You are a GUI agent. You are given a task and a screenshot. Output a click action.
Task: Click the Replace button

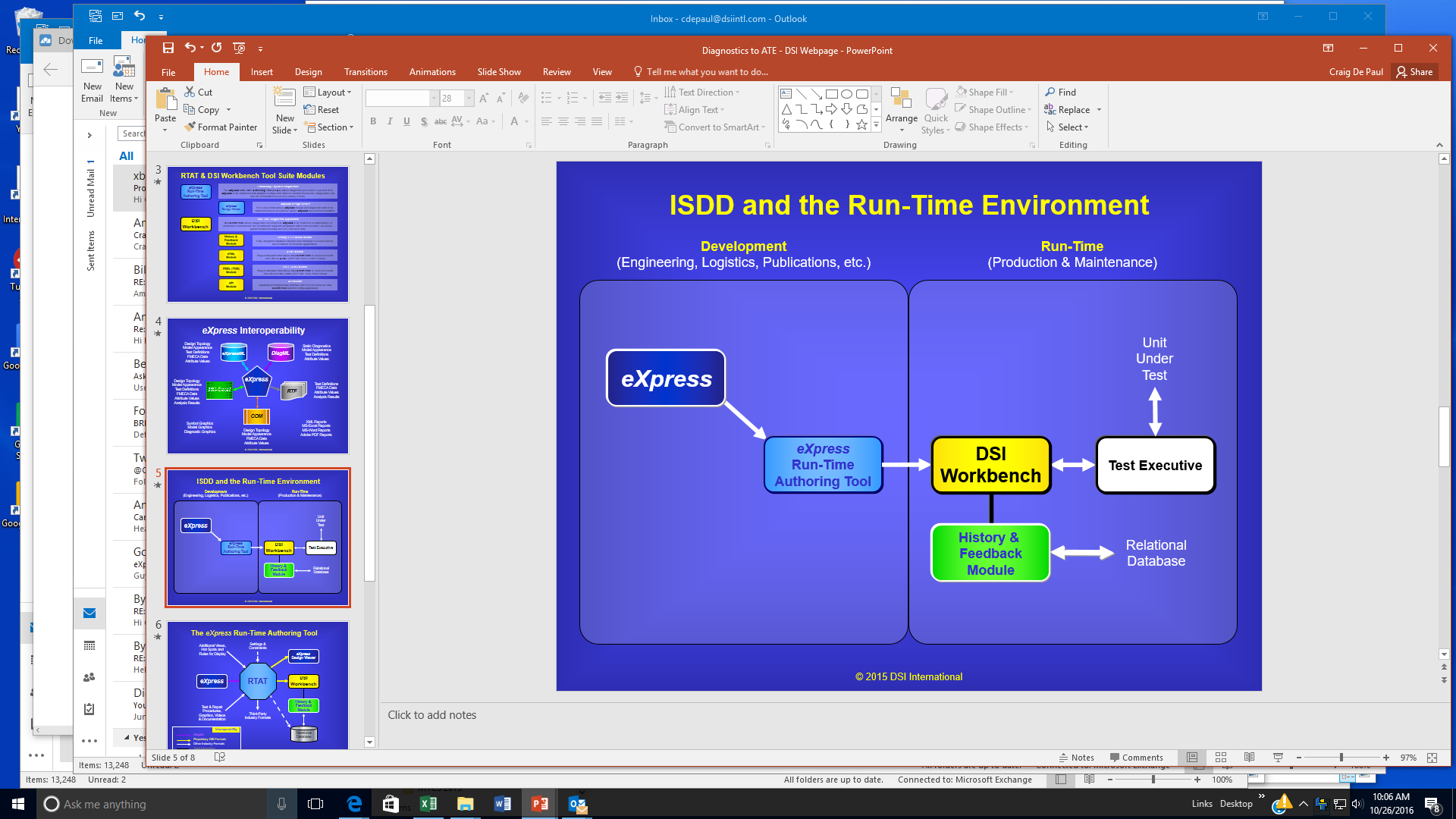pos(1072,110)
